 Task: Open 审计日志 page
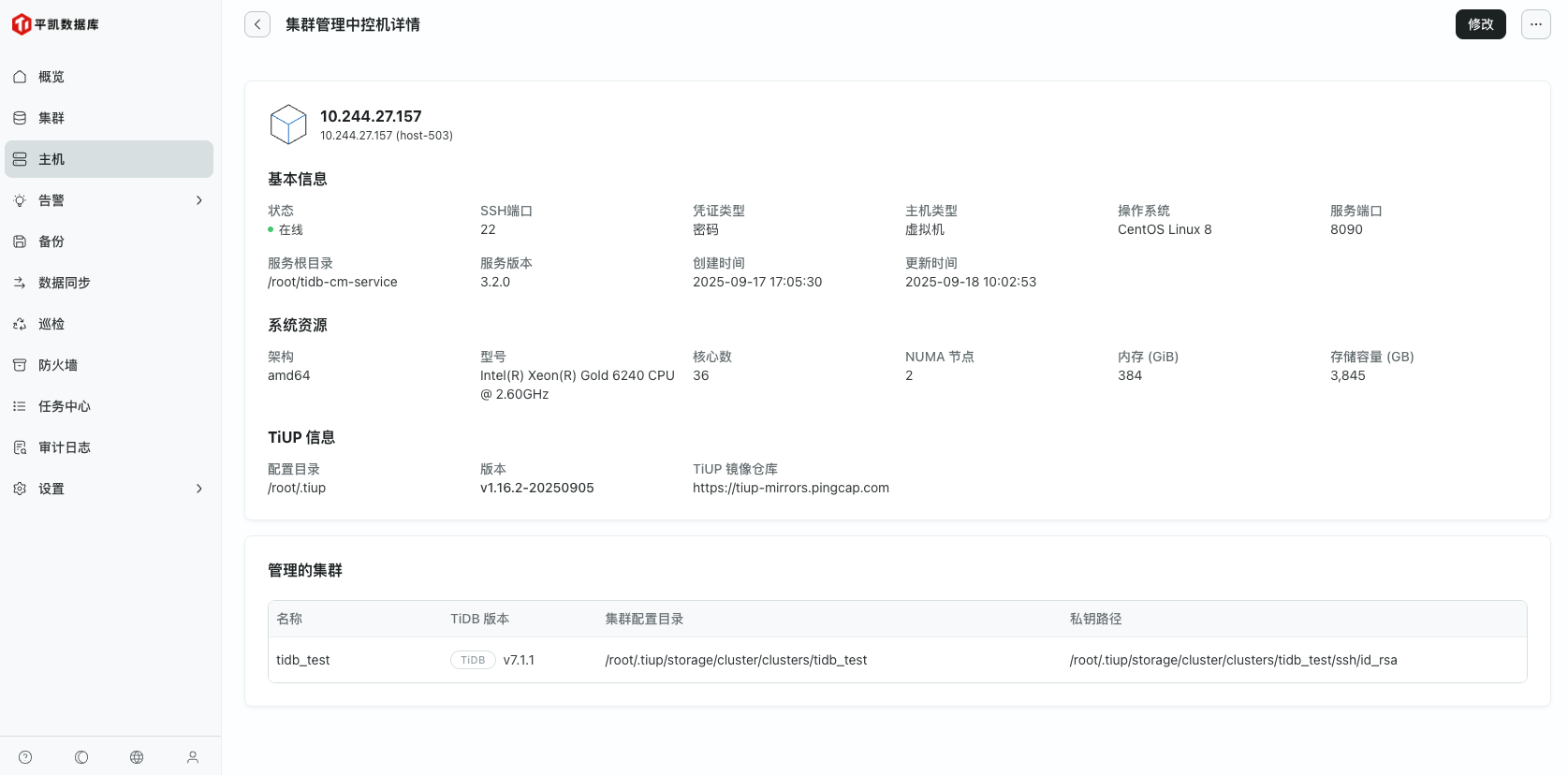(64, 447)
